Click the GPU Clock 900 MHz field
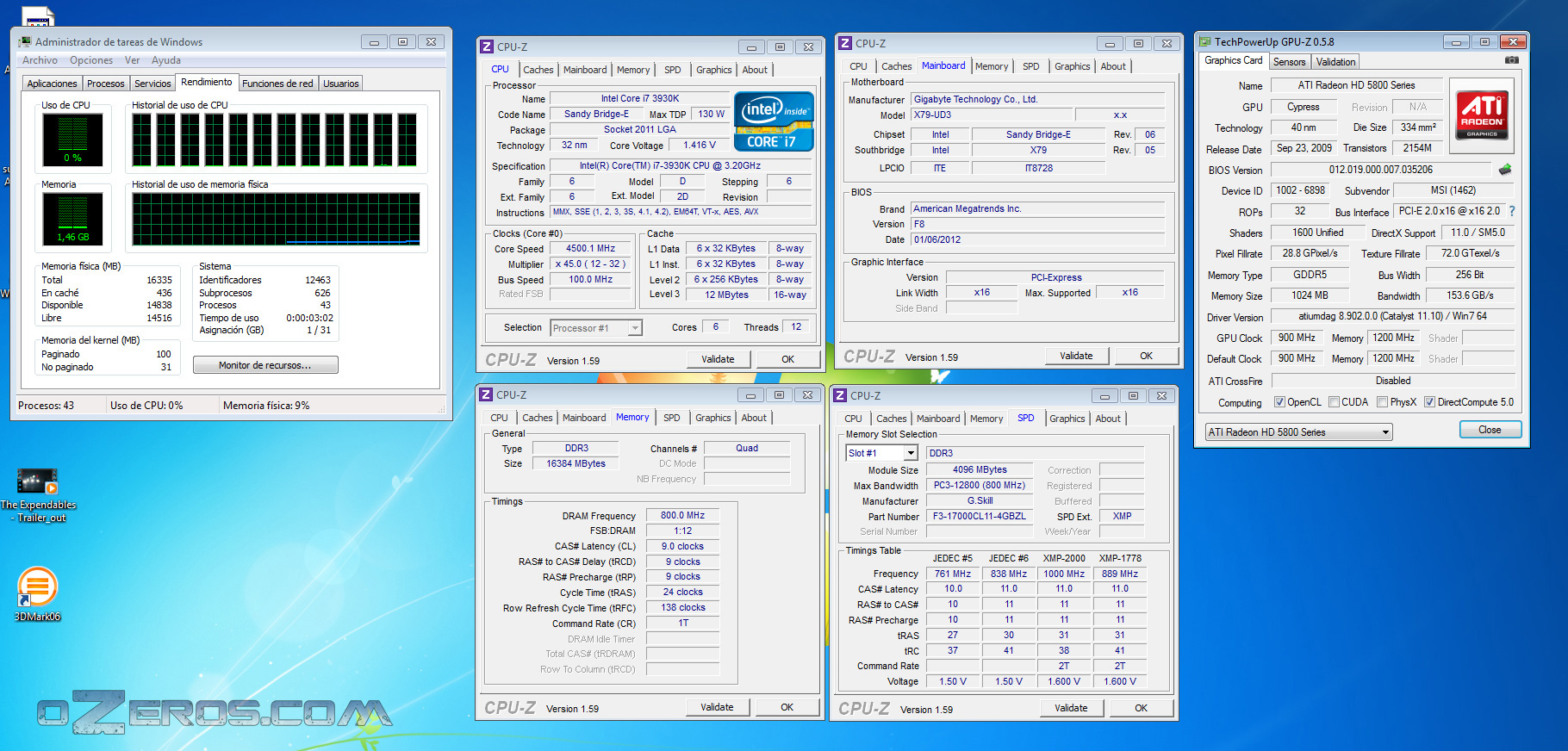The image size is (1568, 751). pos(1297,338)
